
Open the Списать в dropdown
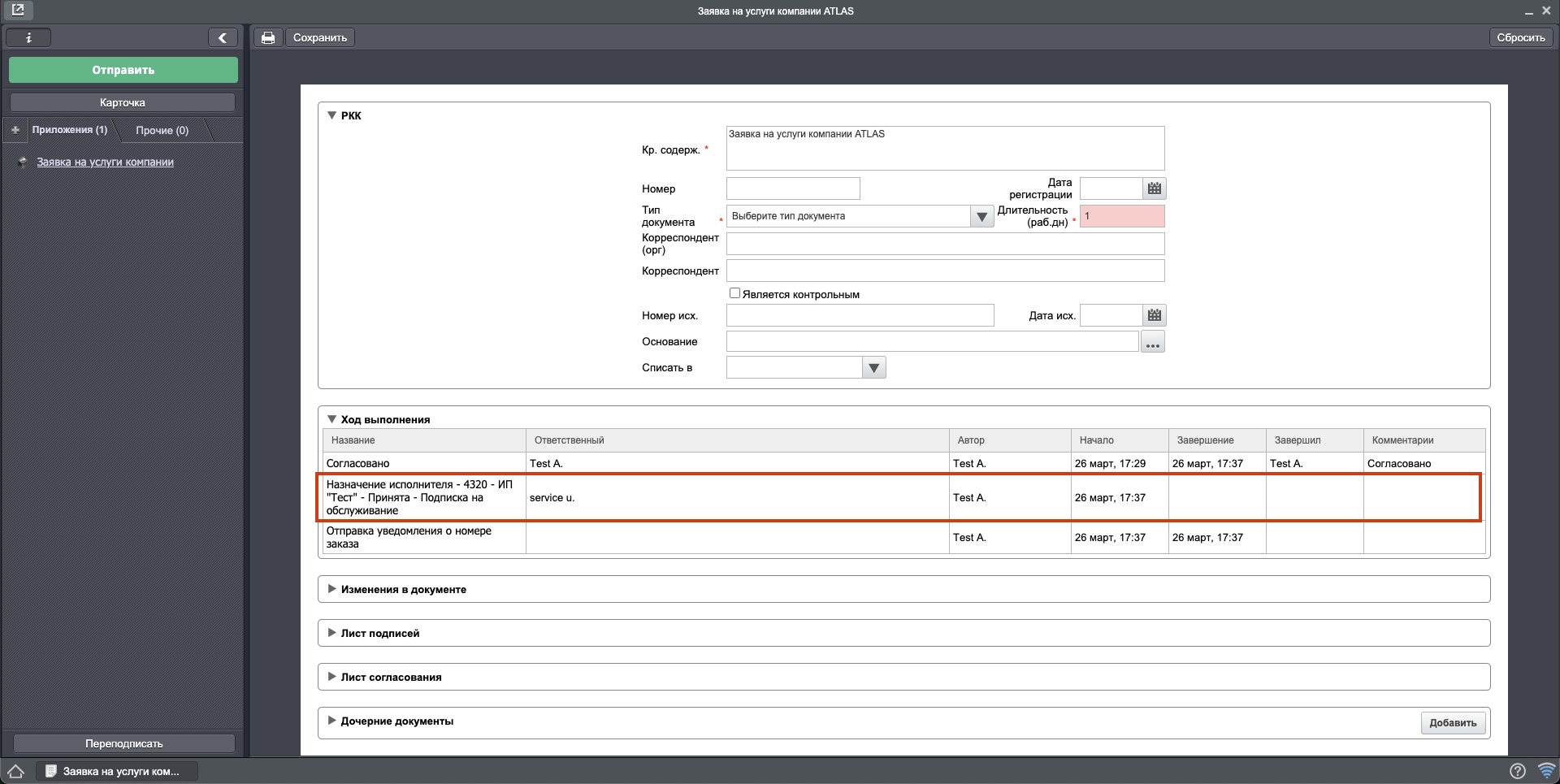coord(873,368)
